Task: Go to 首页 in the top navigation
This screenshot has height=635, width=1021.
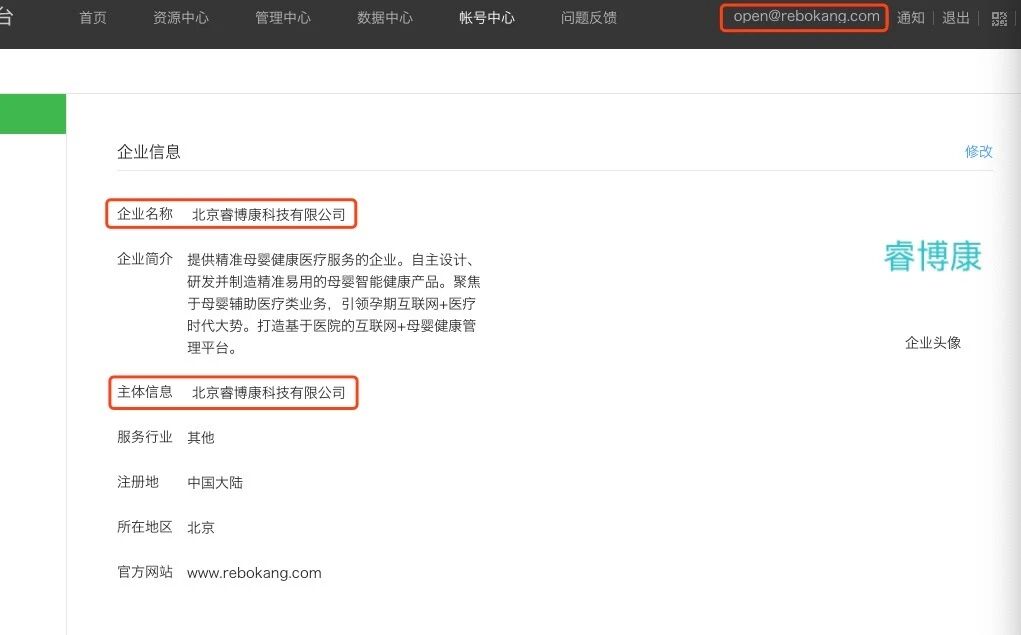Action: coord(93,18)
